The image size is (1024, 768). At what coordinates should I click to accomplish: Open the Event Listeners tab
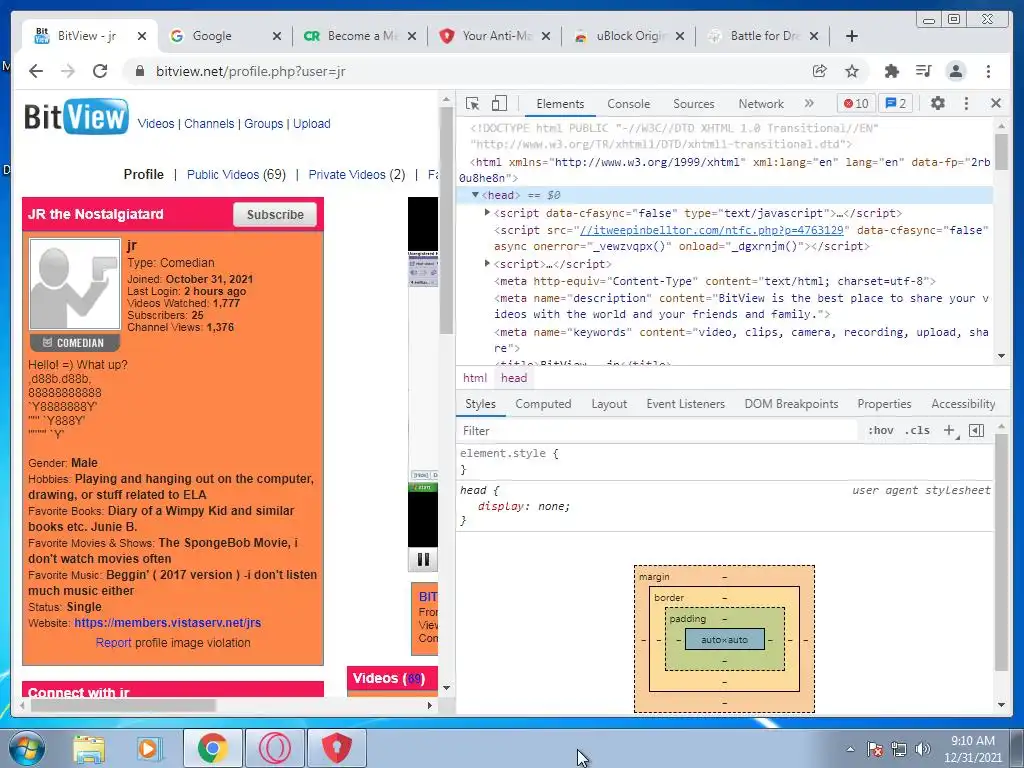pyautogui.click(x=686, y=404)
